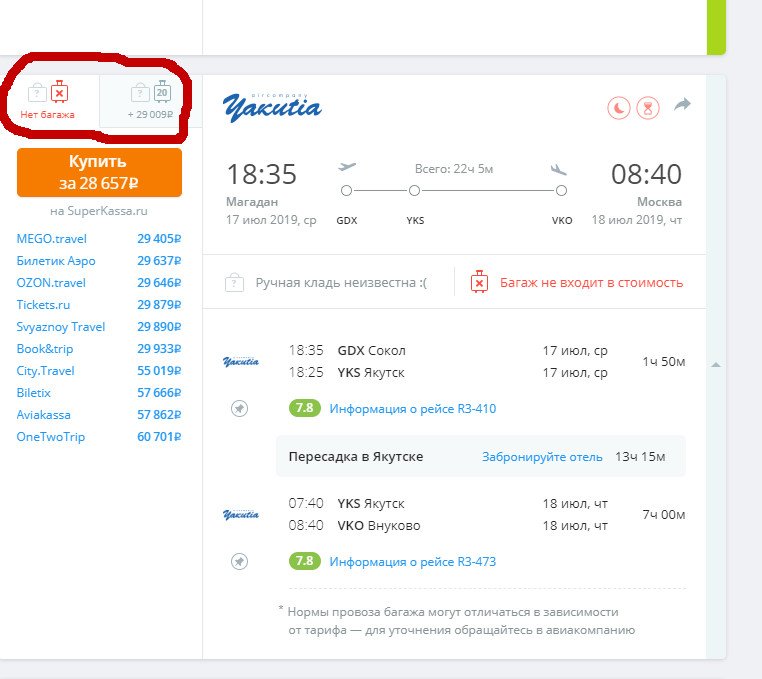Image resolution: width=762 pixels, height=679 pixels.
Task: Collapse ticket details using the side arrow
Action: click(x=716, y=365)
